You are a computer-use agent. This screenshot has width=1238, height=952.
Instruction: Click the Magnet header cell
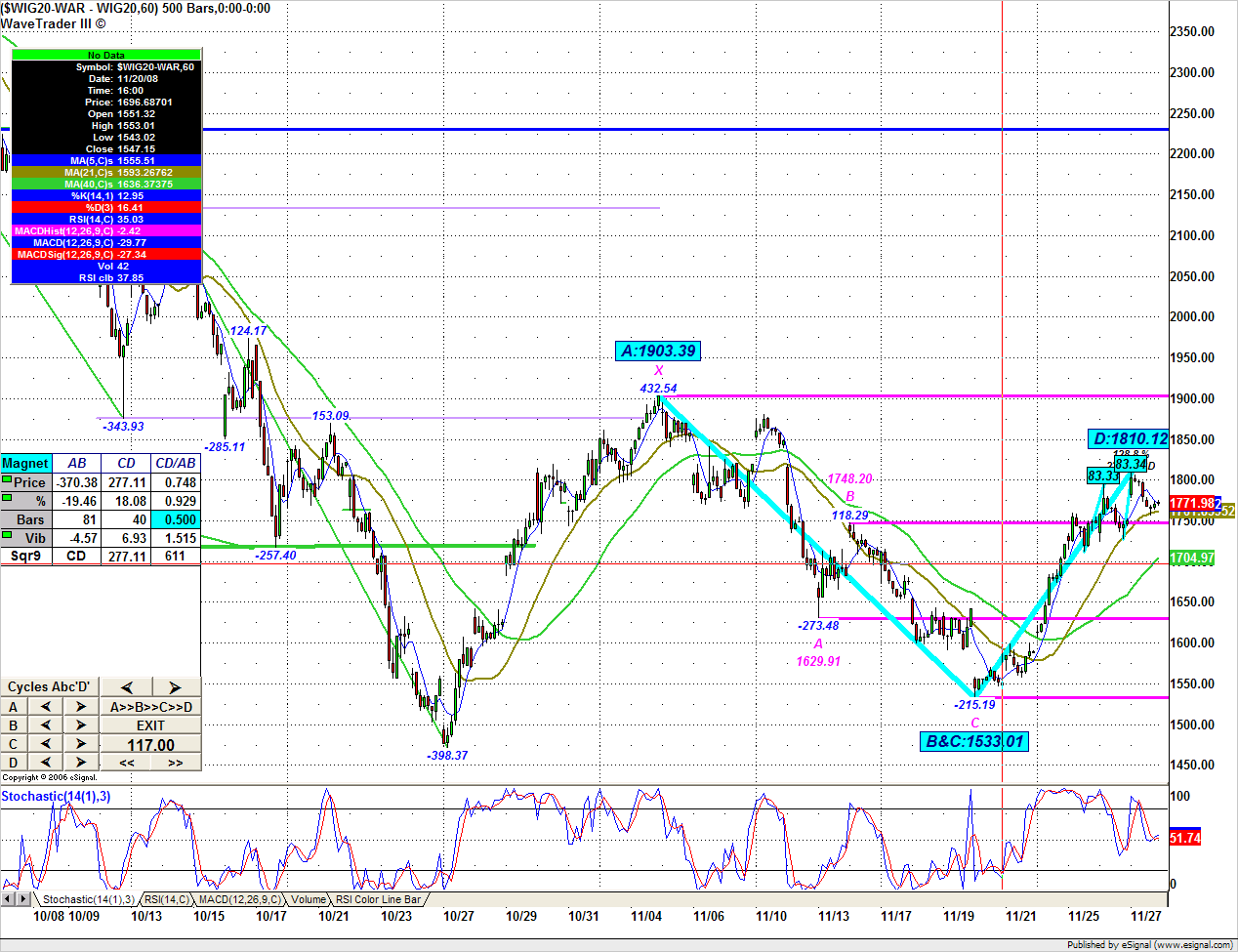[25, 463]
